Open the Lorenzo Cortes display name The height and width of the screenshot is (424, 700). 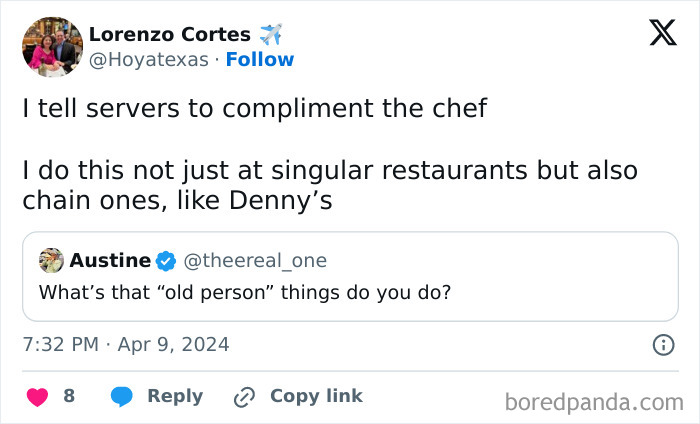click(169, 34)
